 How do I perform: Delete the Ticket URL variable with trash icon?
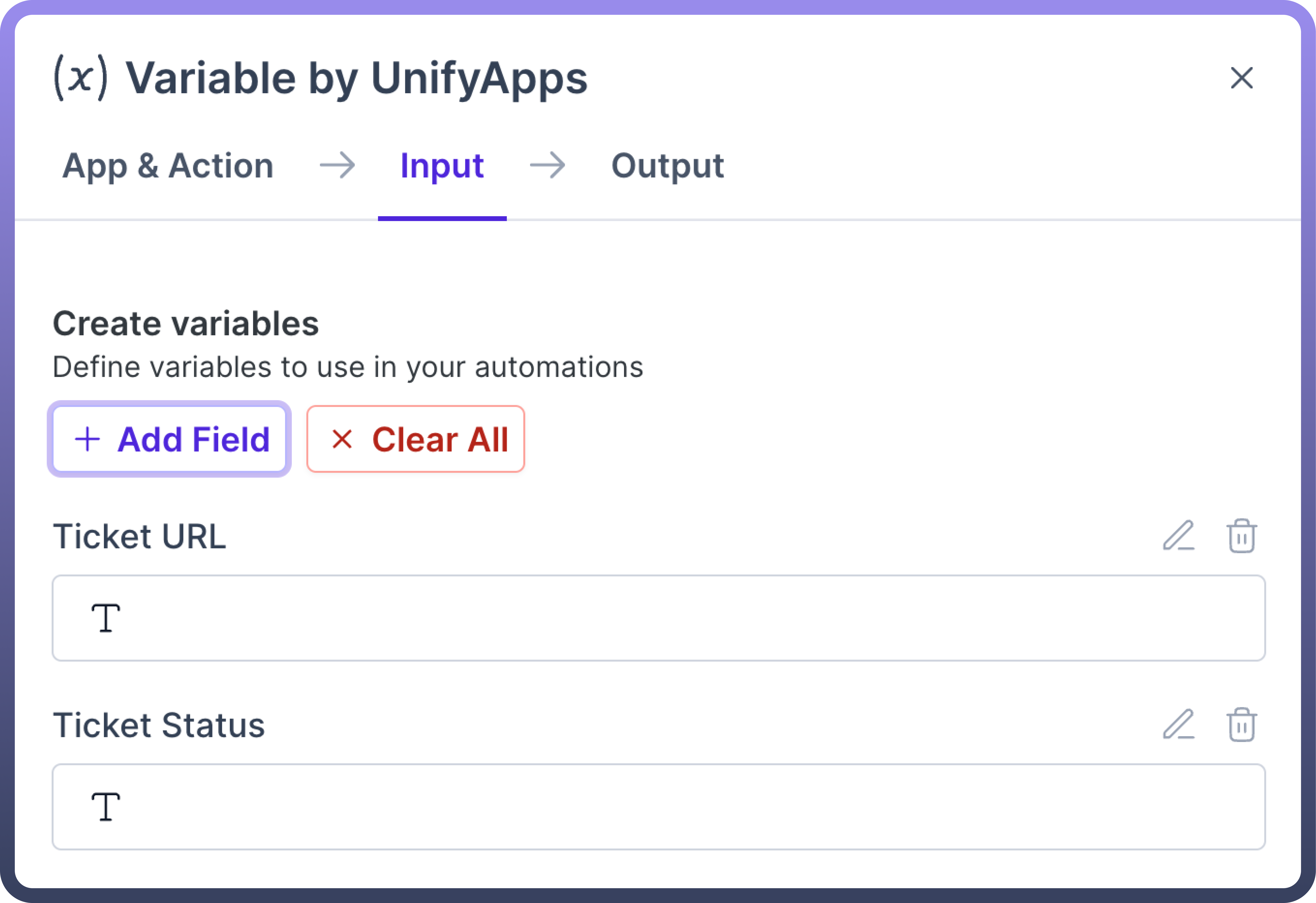pyautogui.click(x=1241, y=536)
